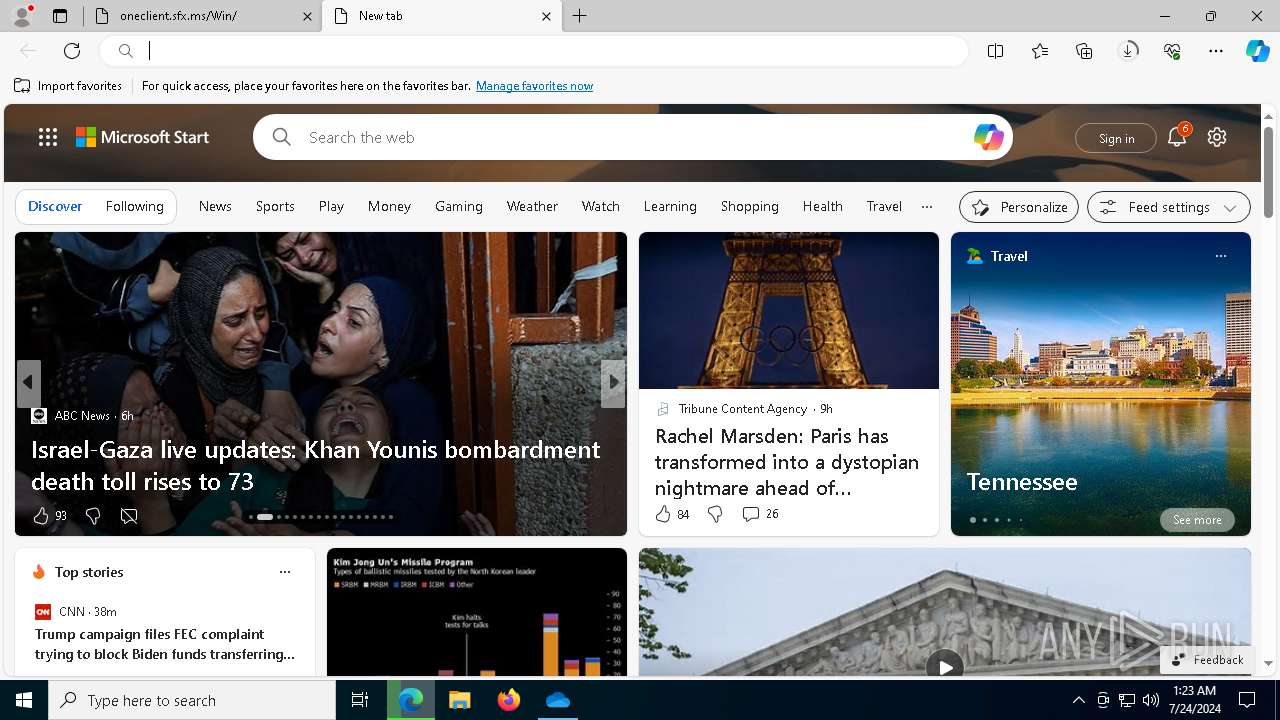The image size is (1280, 720).
Task: Open the Shopping category
Action: [x=750, y=206]
